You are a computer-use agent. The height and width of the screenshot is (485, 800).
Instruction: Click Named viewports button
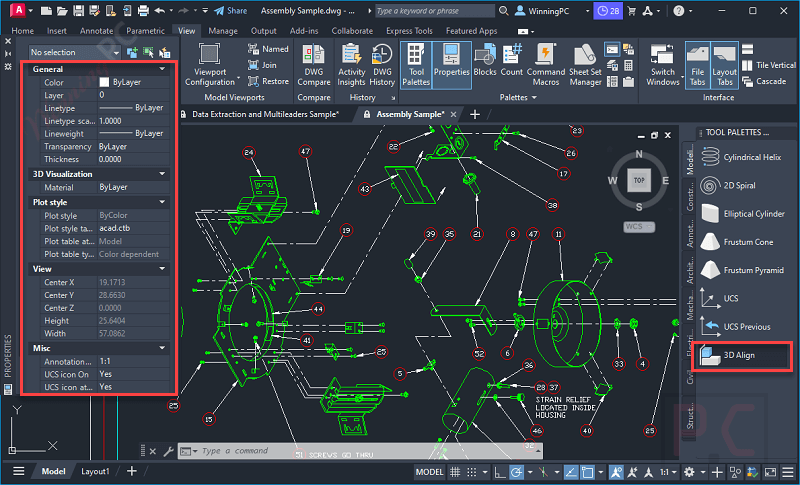click(268, 49)
